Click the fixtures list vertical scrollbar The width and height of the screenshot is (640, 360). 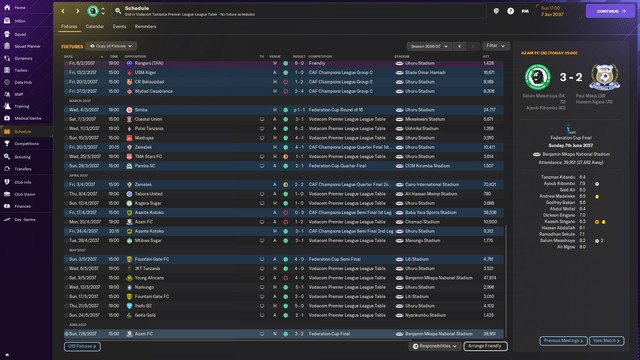pyautogui.click(x=506, y=282)
